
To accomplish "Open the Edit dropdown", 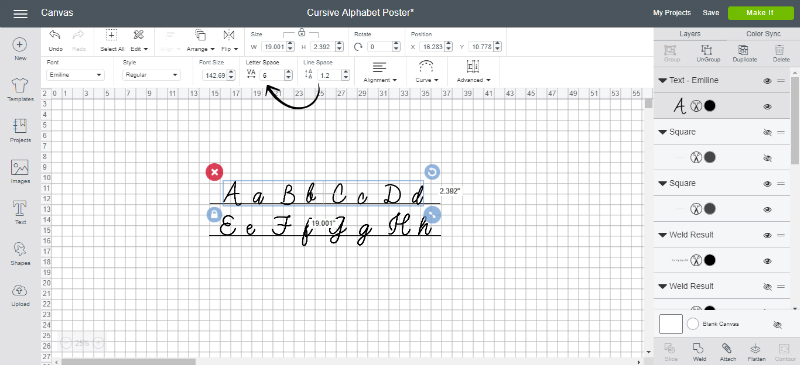I will (139, 40).
